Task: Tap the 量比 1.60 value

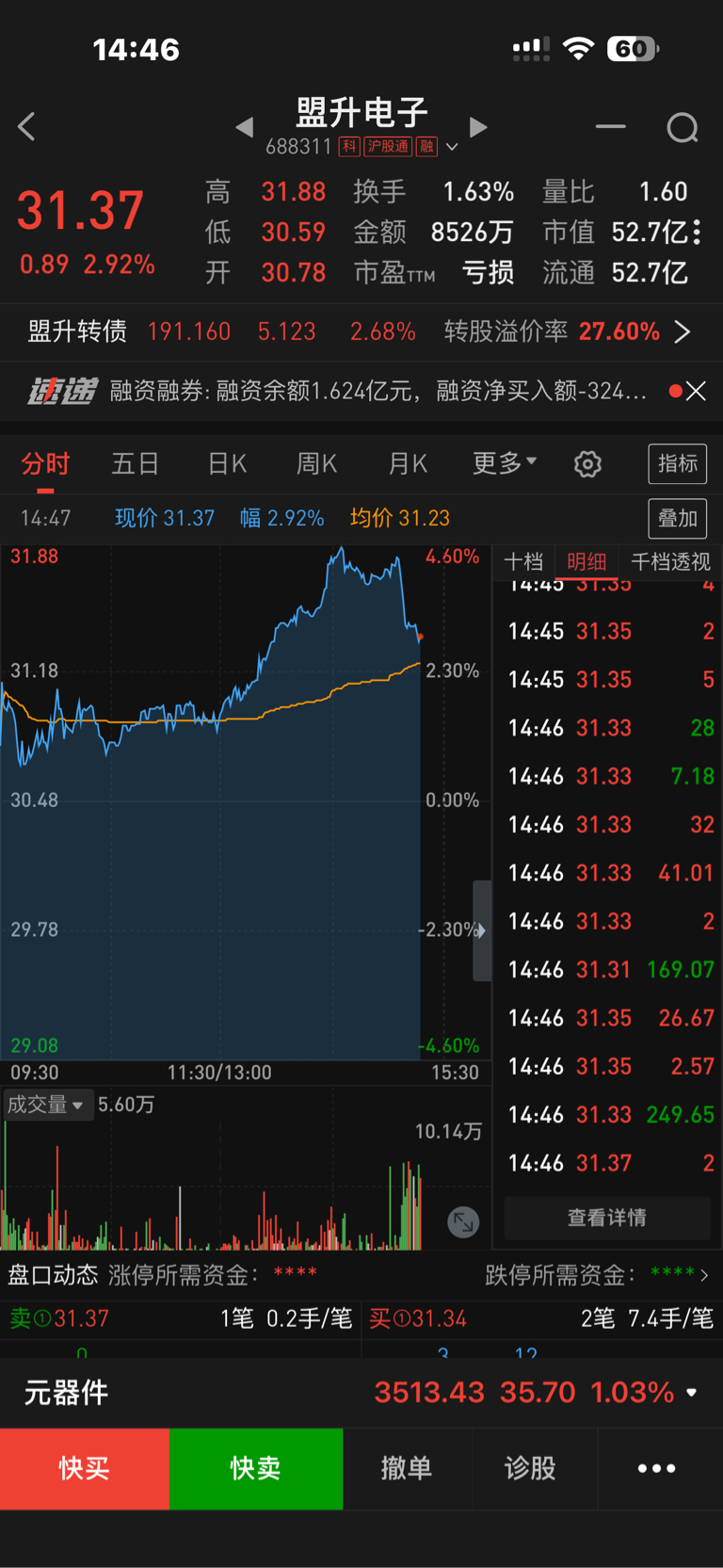Action: coord(663,192)
